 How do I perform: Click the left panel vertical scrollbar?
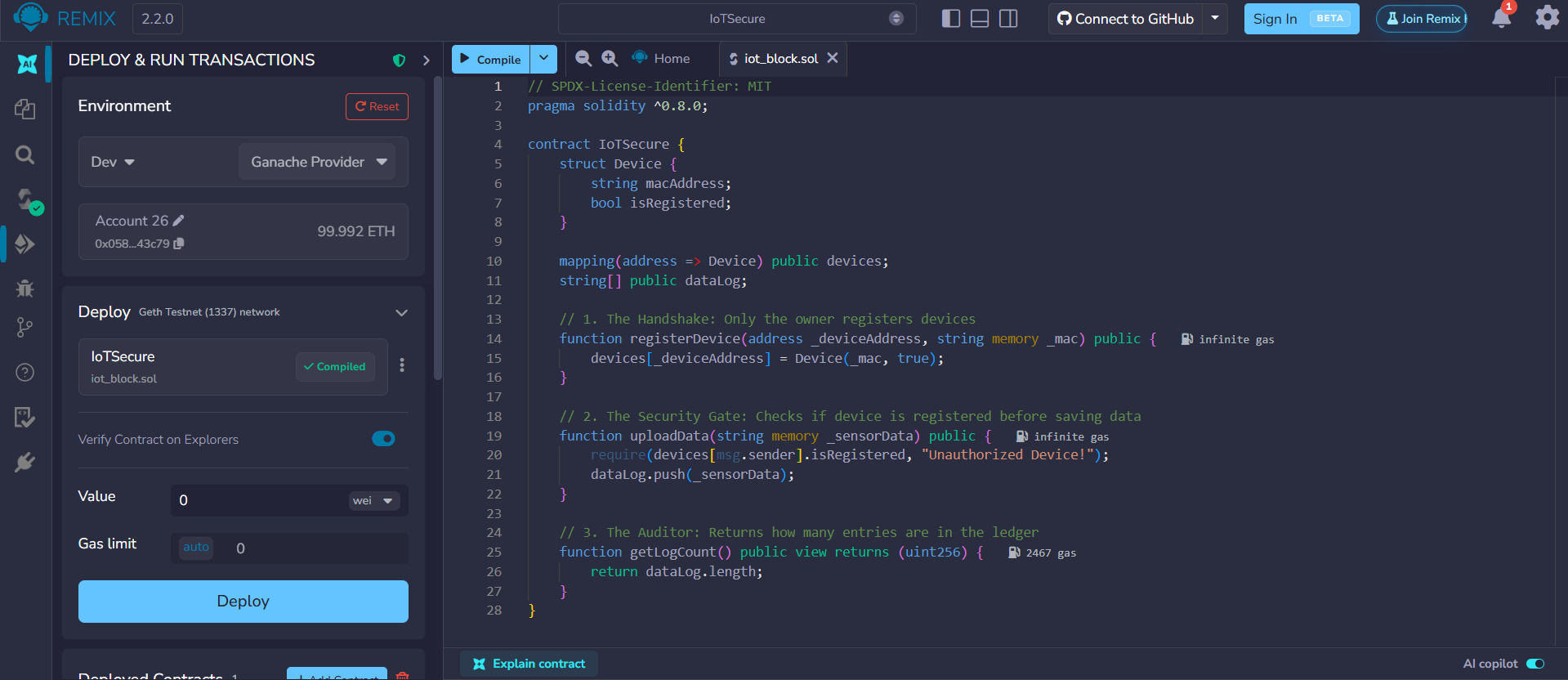coord(438,229)
